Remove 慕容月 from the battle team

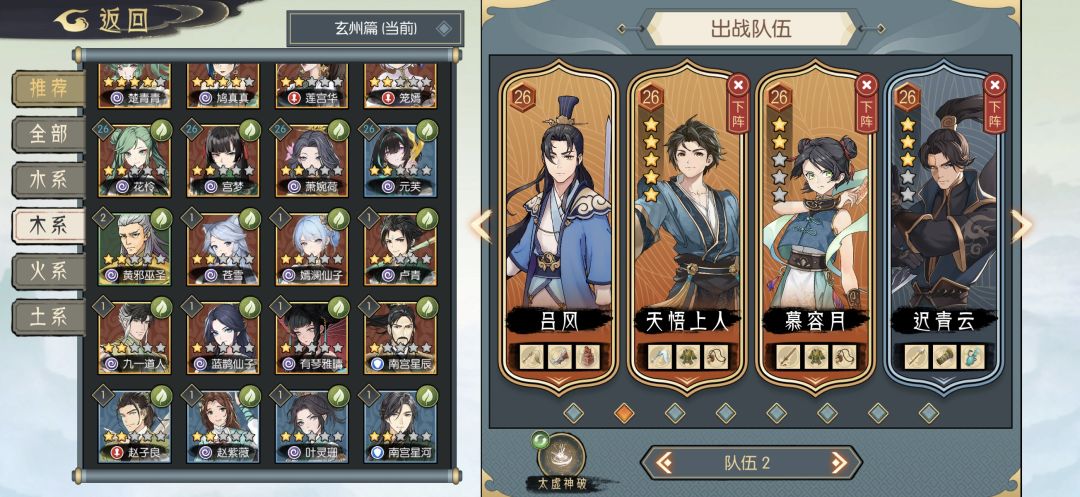866,103
